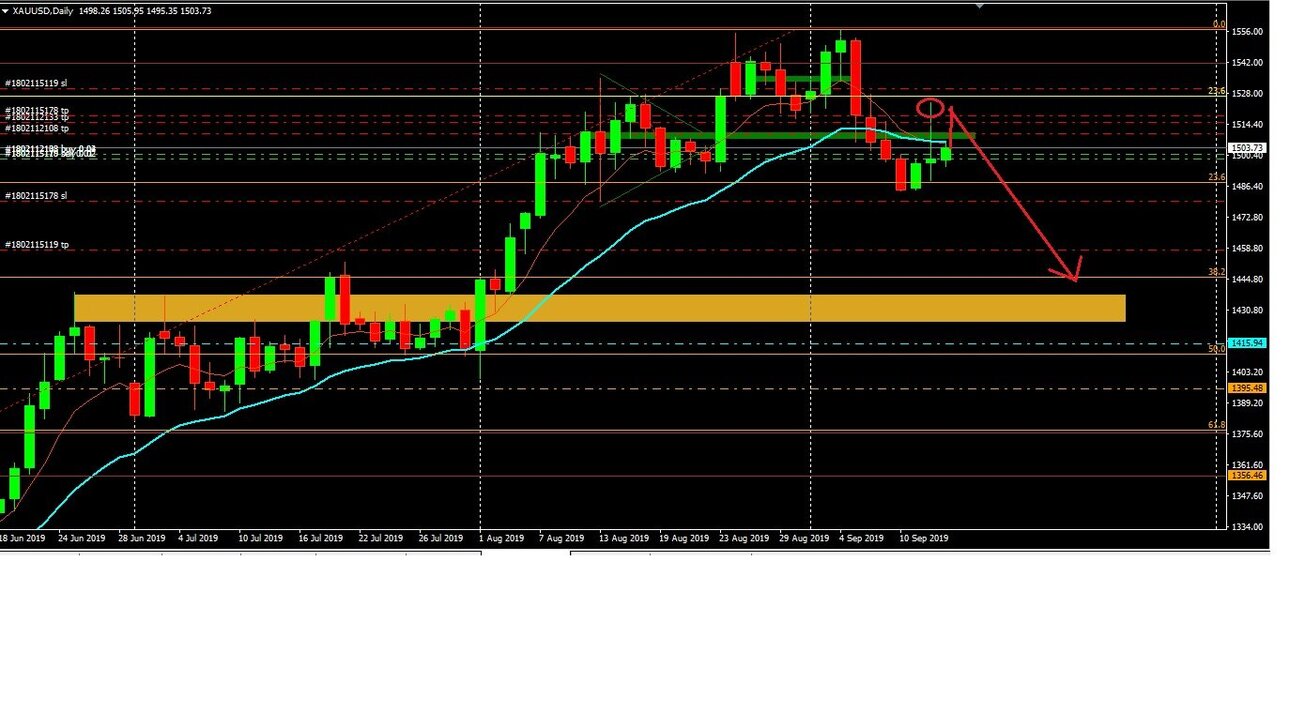Click the 23 Aug 2019 date label
1290x713 pixels.
[742, 538]
